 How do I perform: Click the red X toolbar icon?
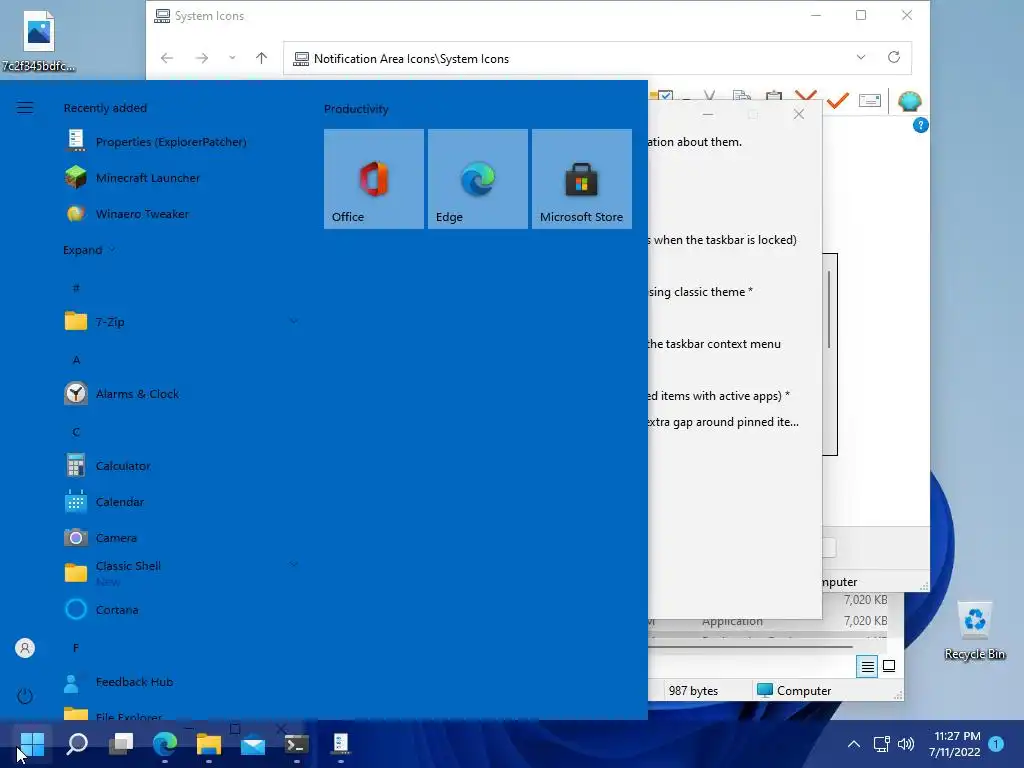tap(806, 97)
